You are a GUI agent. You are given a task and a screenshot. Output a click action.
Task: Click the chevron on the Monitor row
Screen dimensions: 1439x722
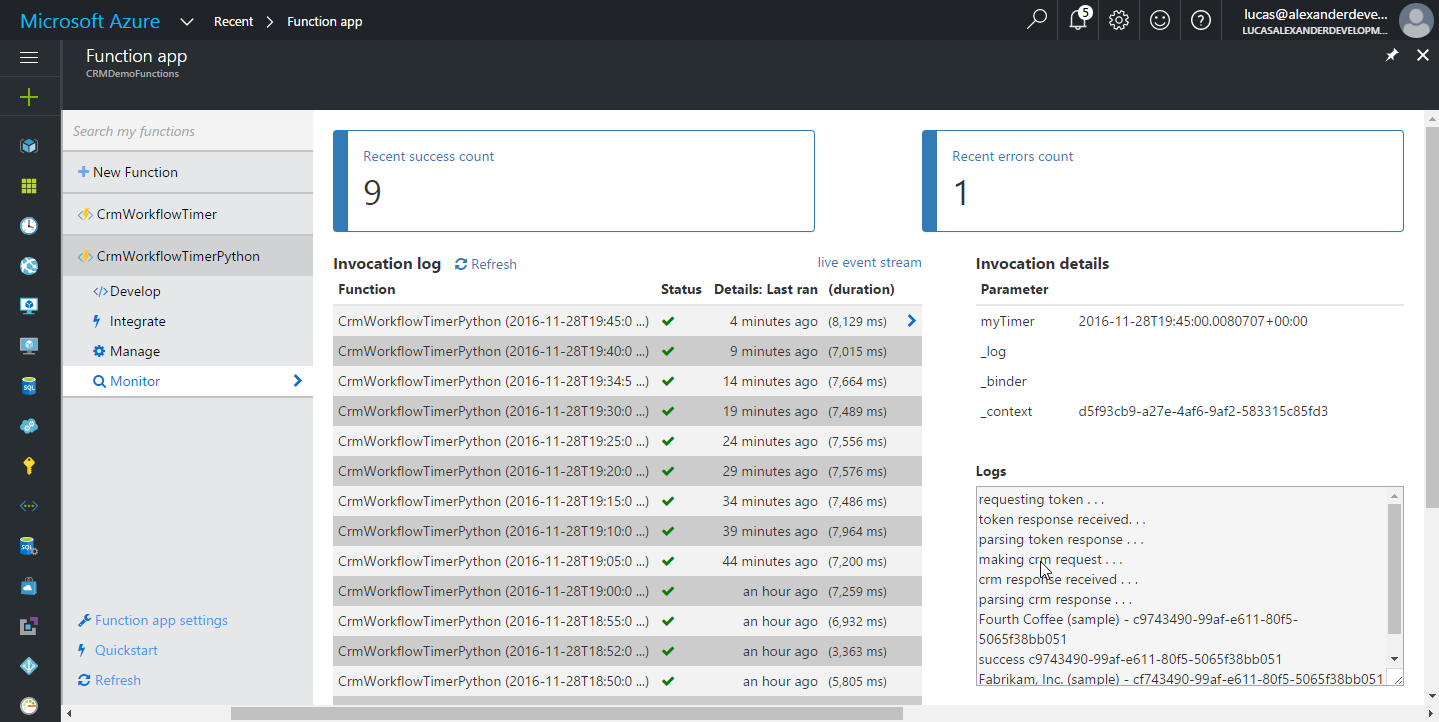coord(297,381)
